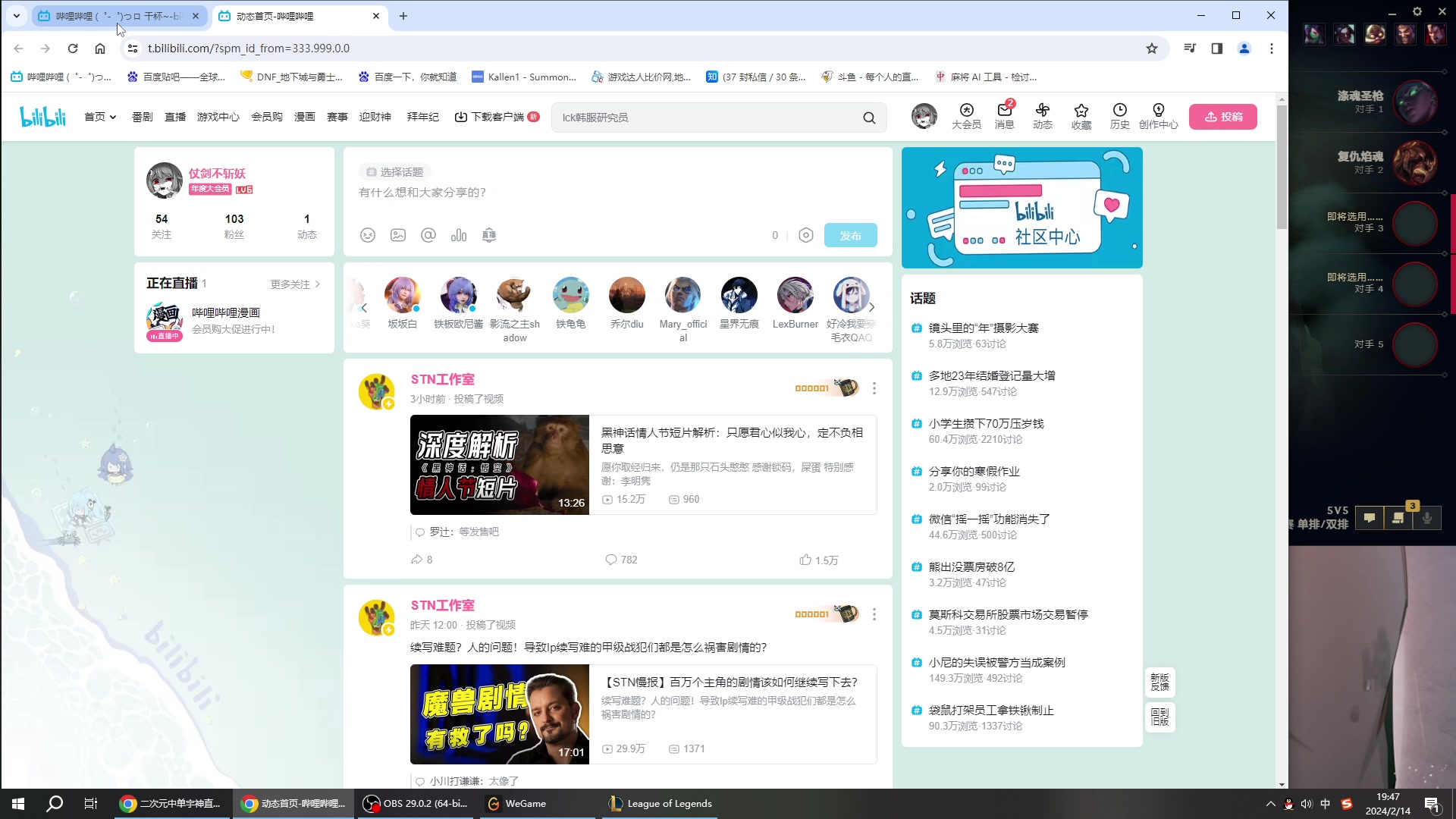Click the search magnifier icon
The image size is (1456, 819).
tap(869, 117)
